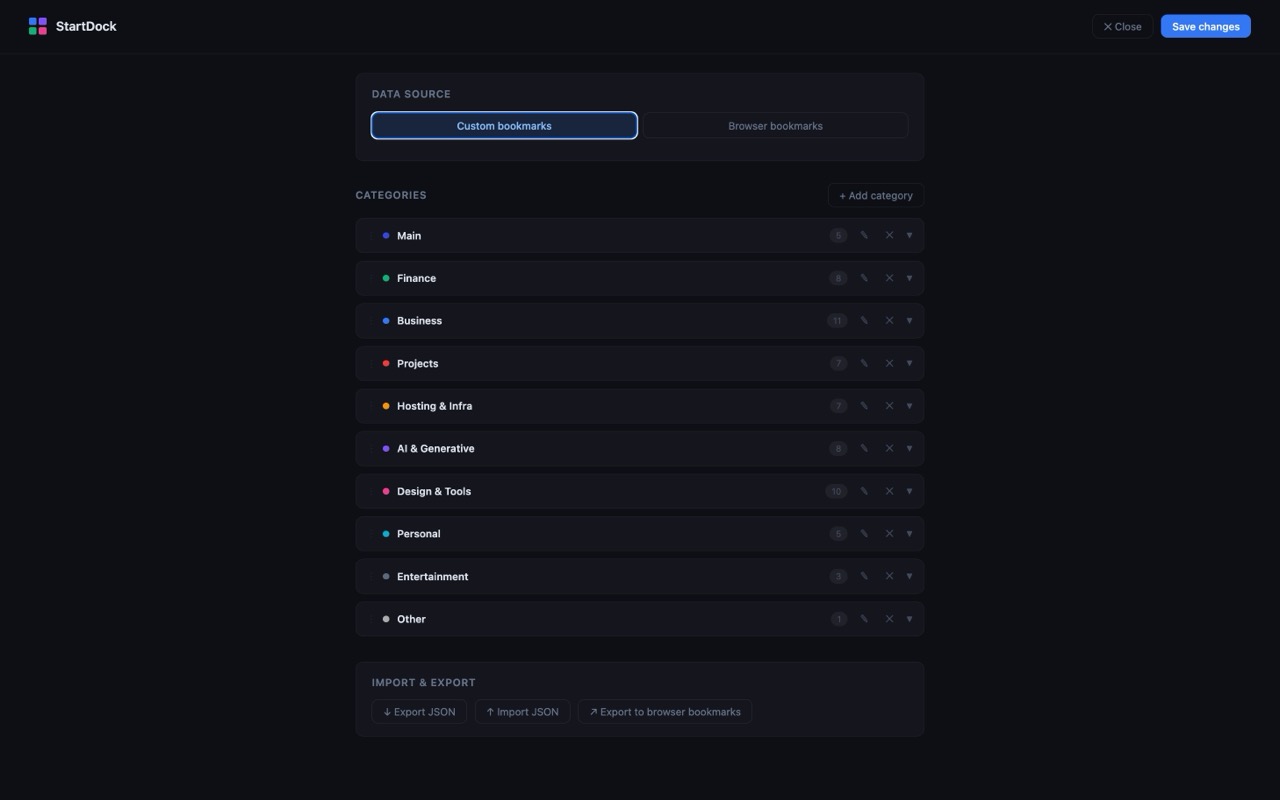Image resolution: width=1280 pixels, height=800 pixels.
Task: Delete the Personal category with its X icon
Action: 889,534
